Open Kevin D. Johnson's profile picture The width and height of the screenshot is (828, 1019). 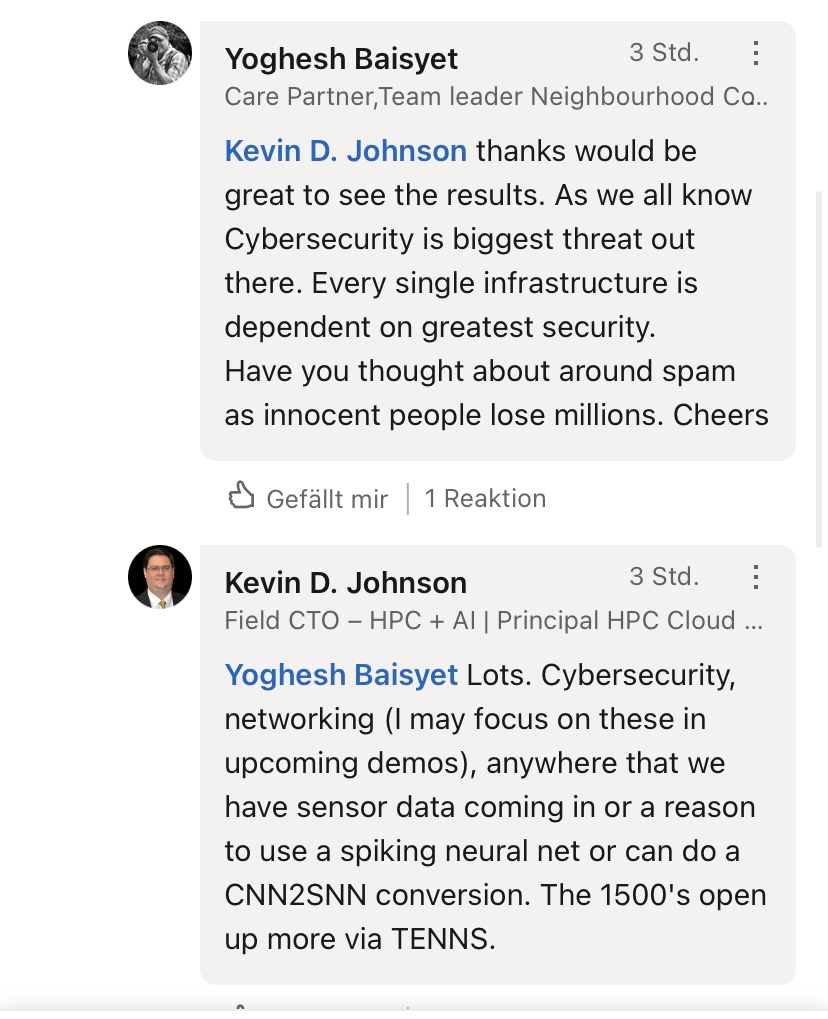pos(160,577)
